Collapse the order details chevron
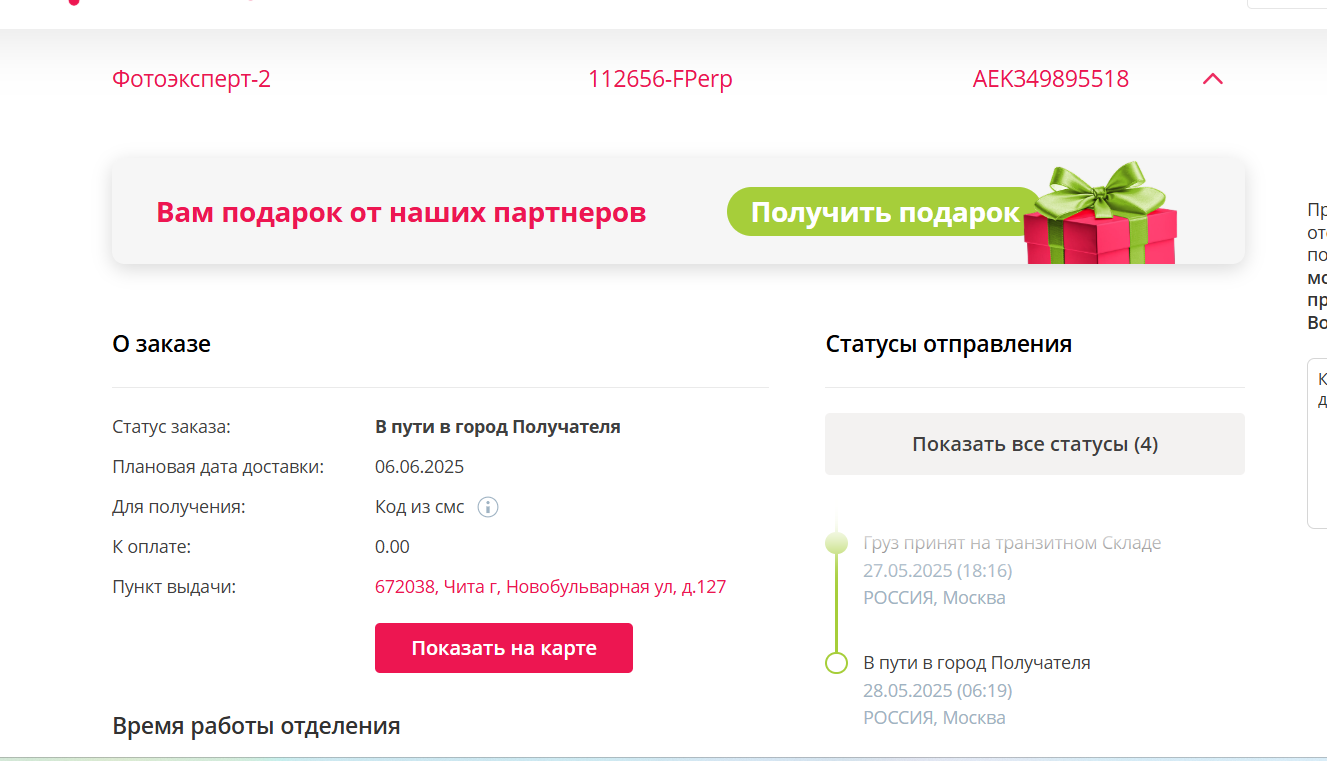 point(1212,79)
